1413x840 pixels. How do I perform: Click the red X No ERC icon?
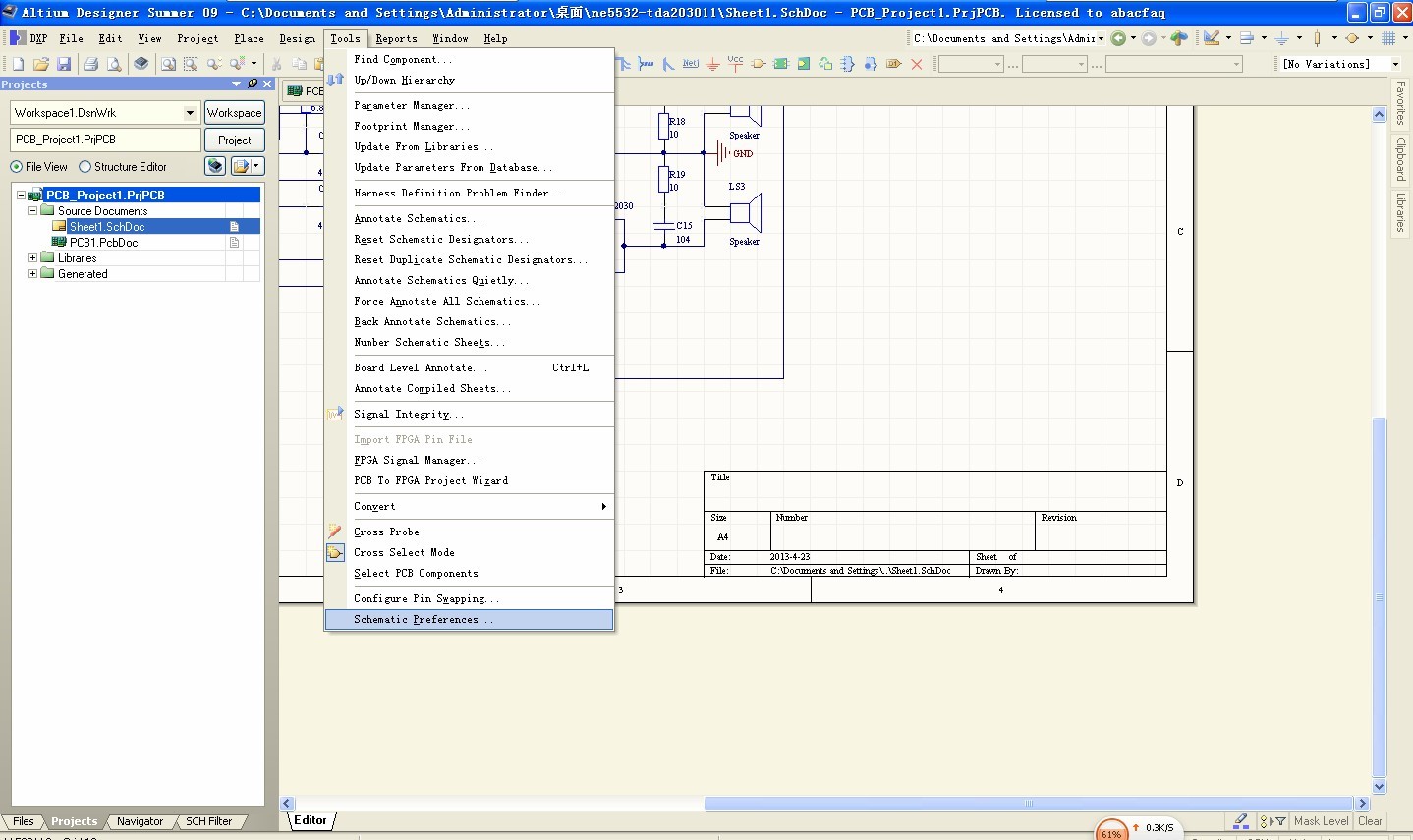pyautogui.click(x=916, y=64)
